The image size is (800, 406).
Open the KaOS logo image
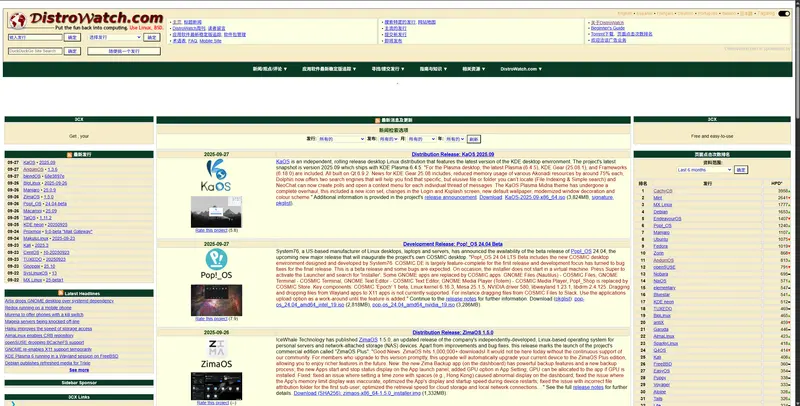coord(216,175)
